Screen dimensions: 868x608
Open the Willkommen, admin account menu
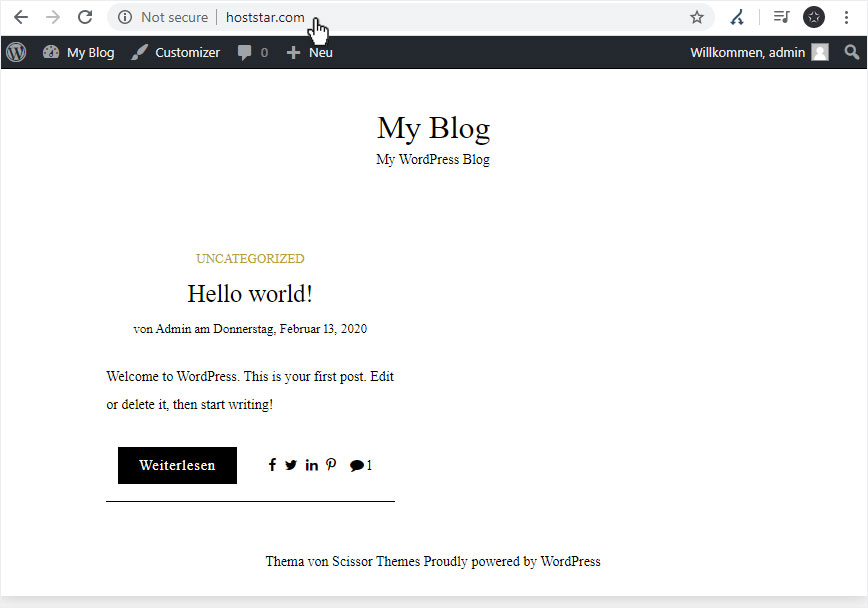(759, 52)
